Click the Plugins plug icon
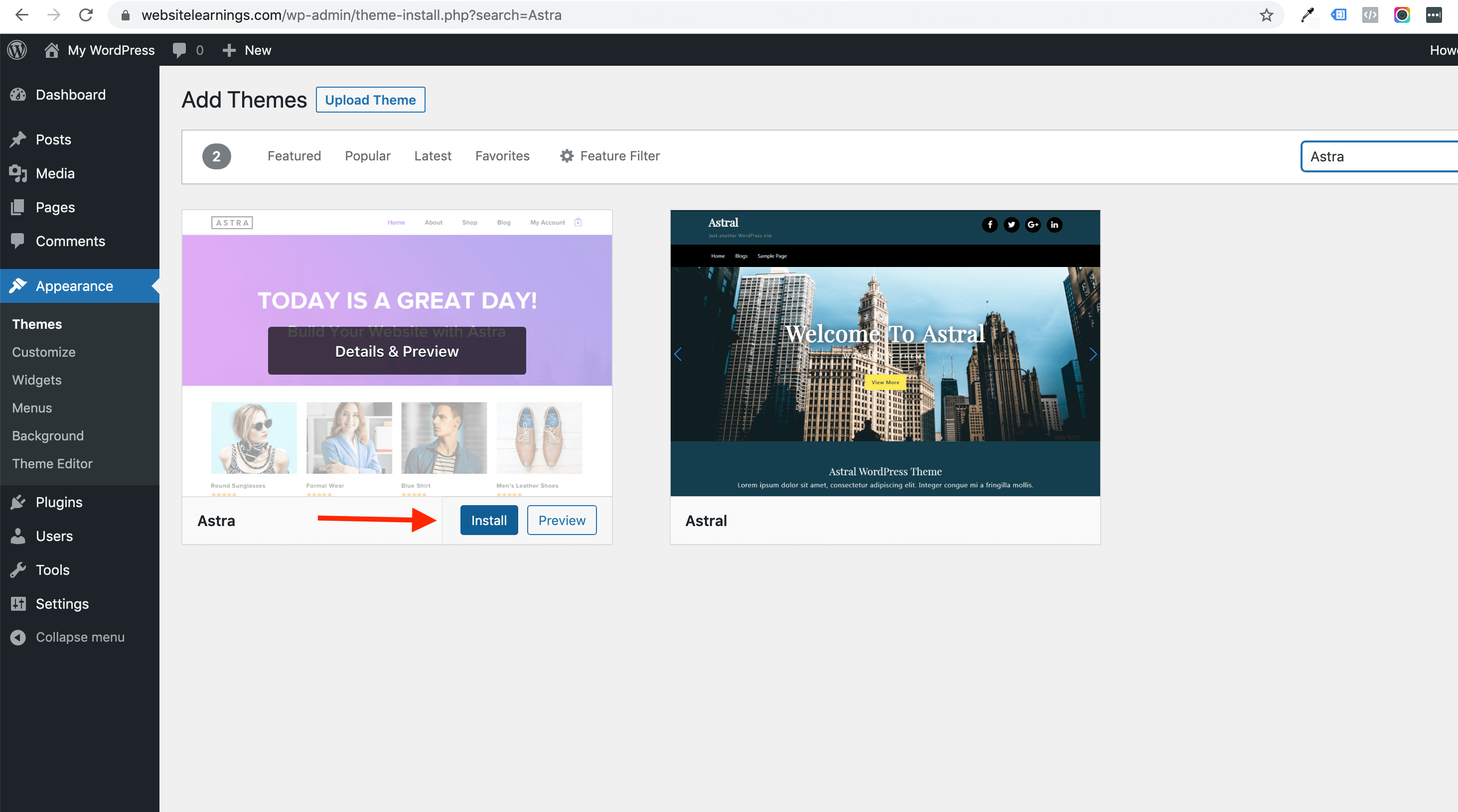The width and height of the screenshot is (1458, 812). pyautogui.click(x=18, y=502)
